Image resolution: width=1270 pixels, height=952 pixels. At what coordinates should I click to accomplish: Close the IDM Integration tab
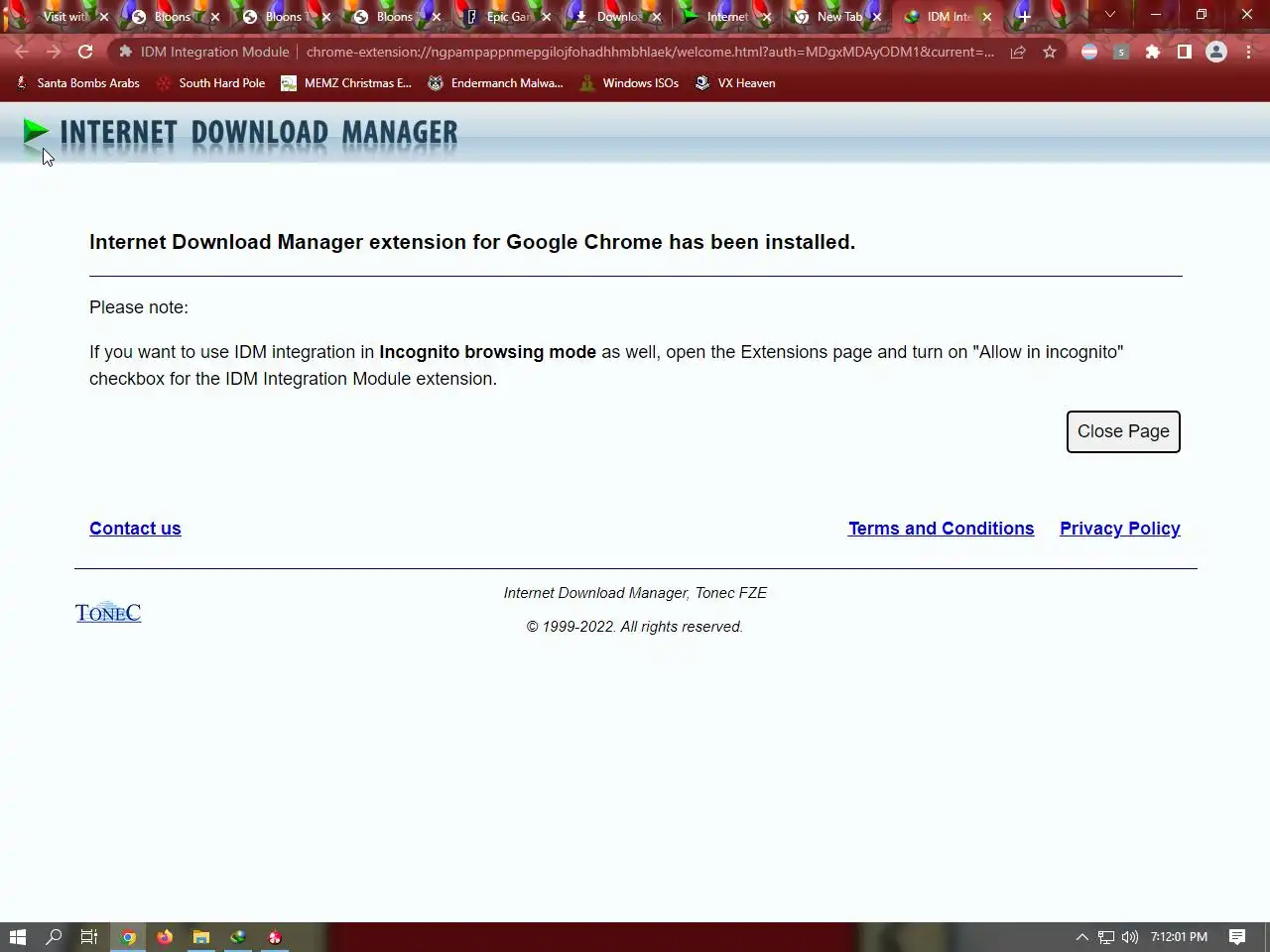pyautogui.click(x=987, y=17)
